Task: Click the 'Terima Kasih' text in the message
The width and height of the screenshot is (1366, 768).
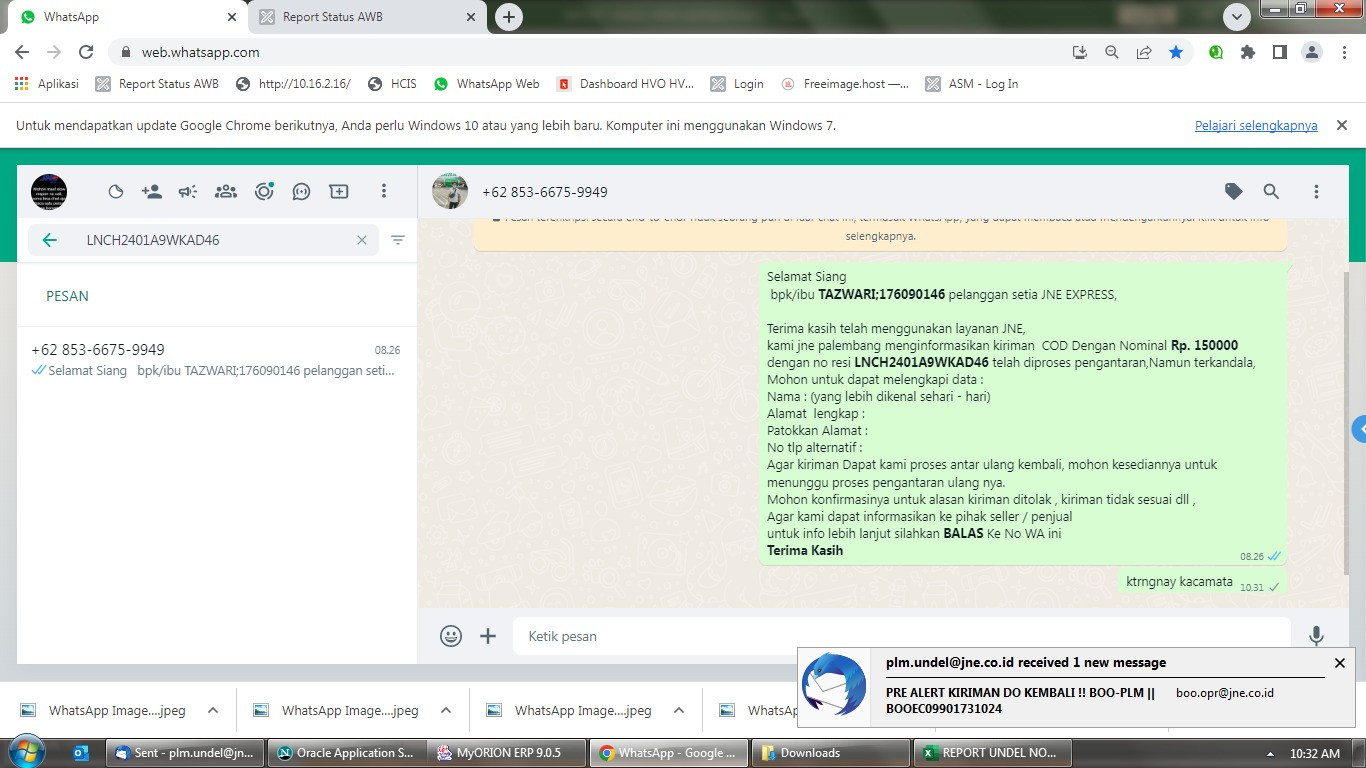Action: [x=805, y=550]
